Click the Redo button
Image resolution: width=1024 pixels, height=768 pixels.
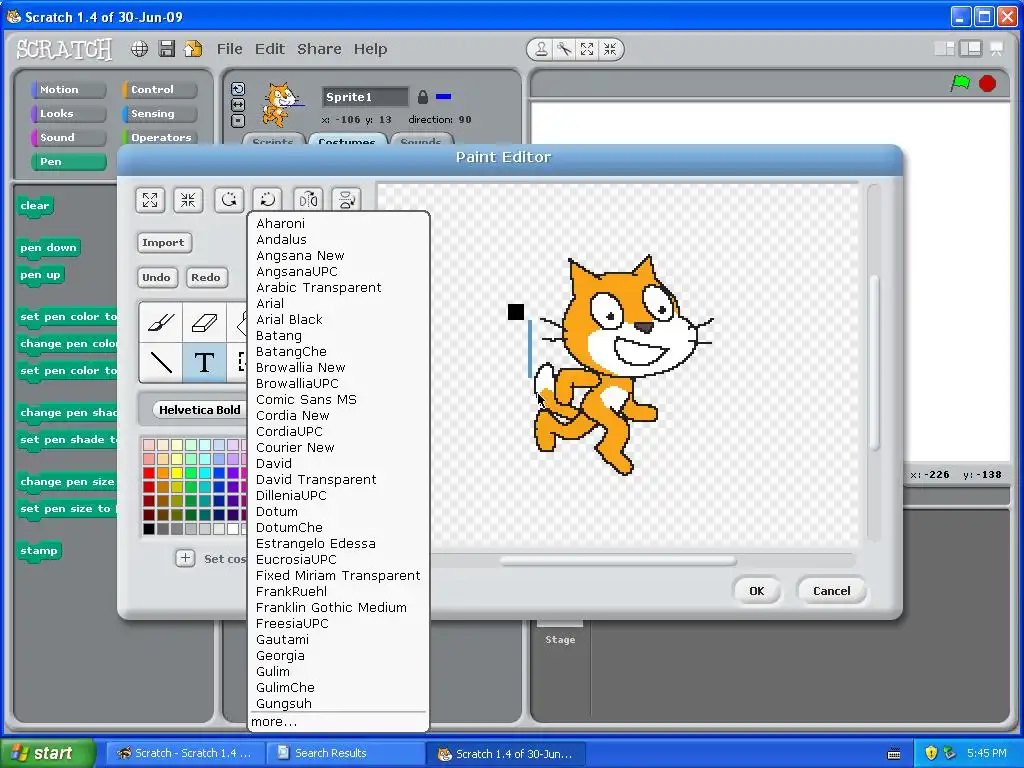tap(206, 277)
